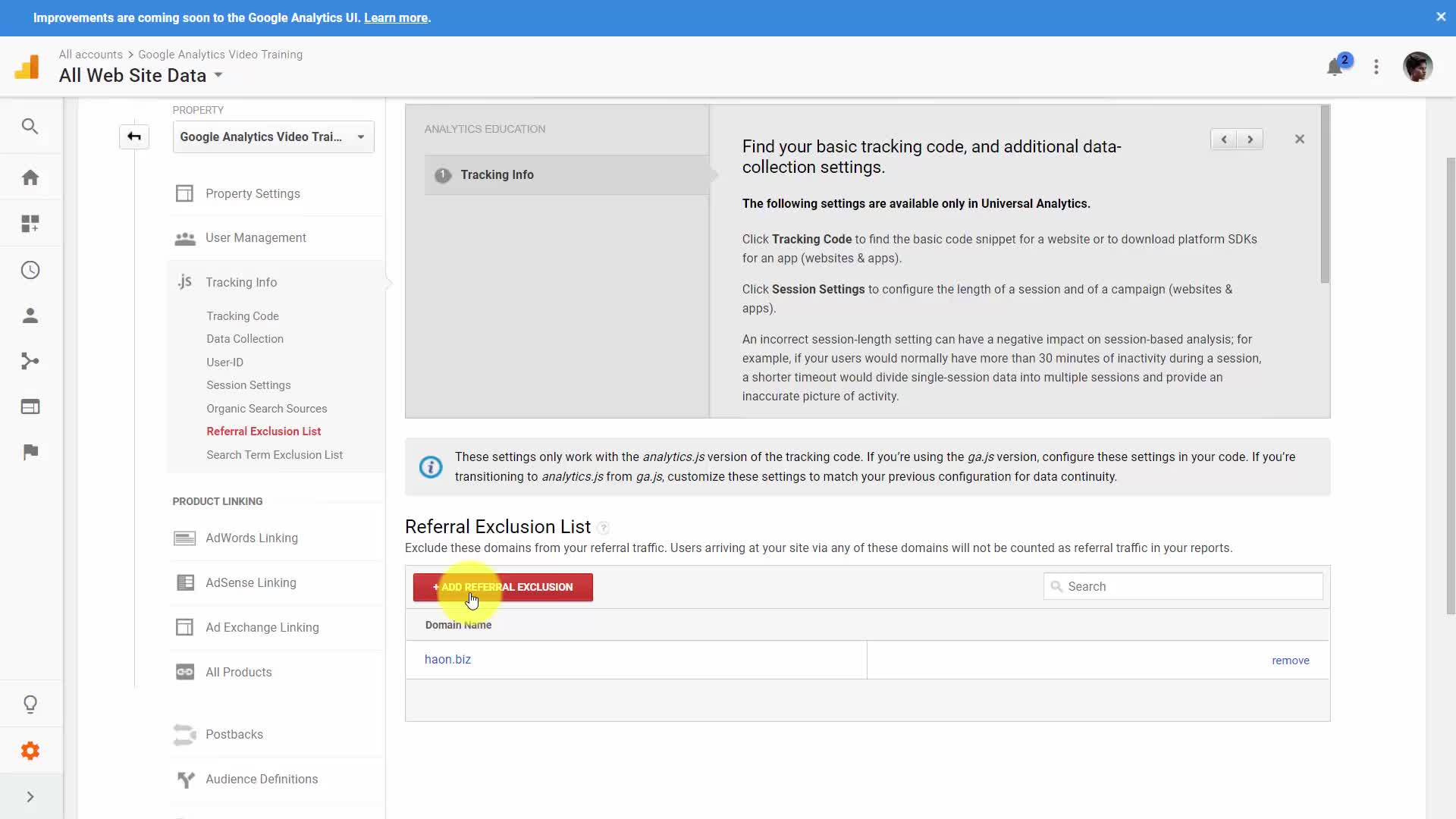The width and height of the screenshot is (1456, 819).
Task: Click the help icon next to Referral Exclusion List
Action: pyautogui.click(x=603, y=528)
